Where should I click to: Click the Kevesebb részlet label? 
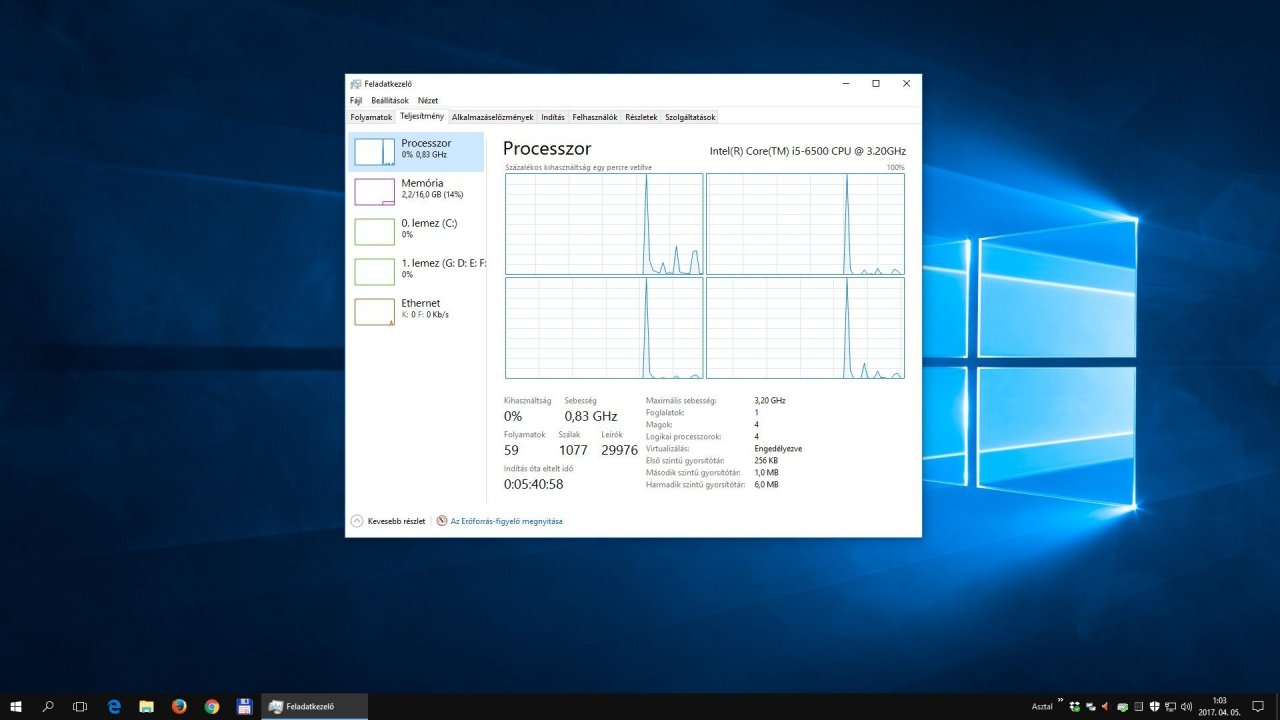(x=397, y=521)
